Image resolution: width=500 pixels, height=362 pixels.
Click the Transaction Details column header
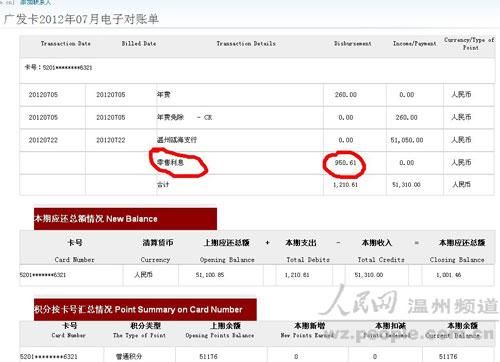(246, 44)
